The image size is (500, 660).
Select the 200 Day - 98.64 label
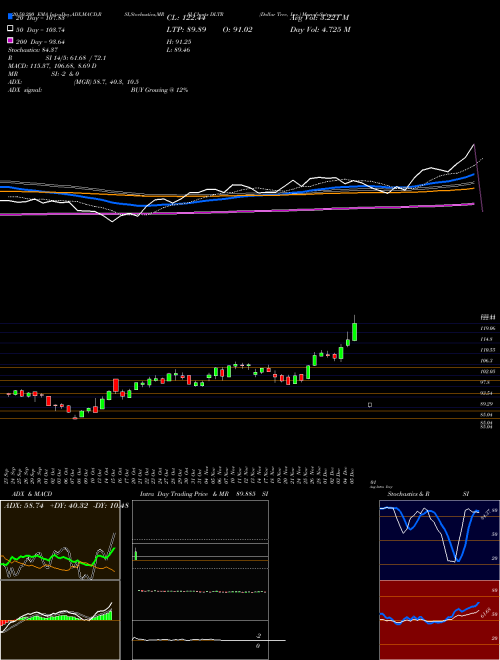pyautogui.click(x=40, y=42)
